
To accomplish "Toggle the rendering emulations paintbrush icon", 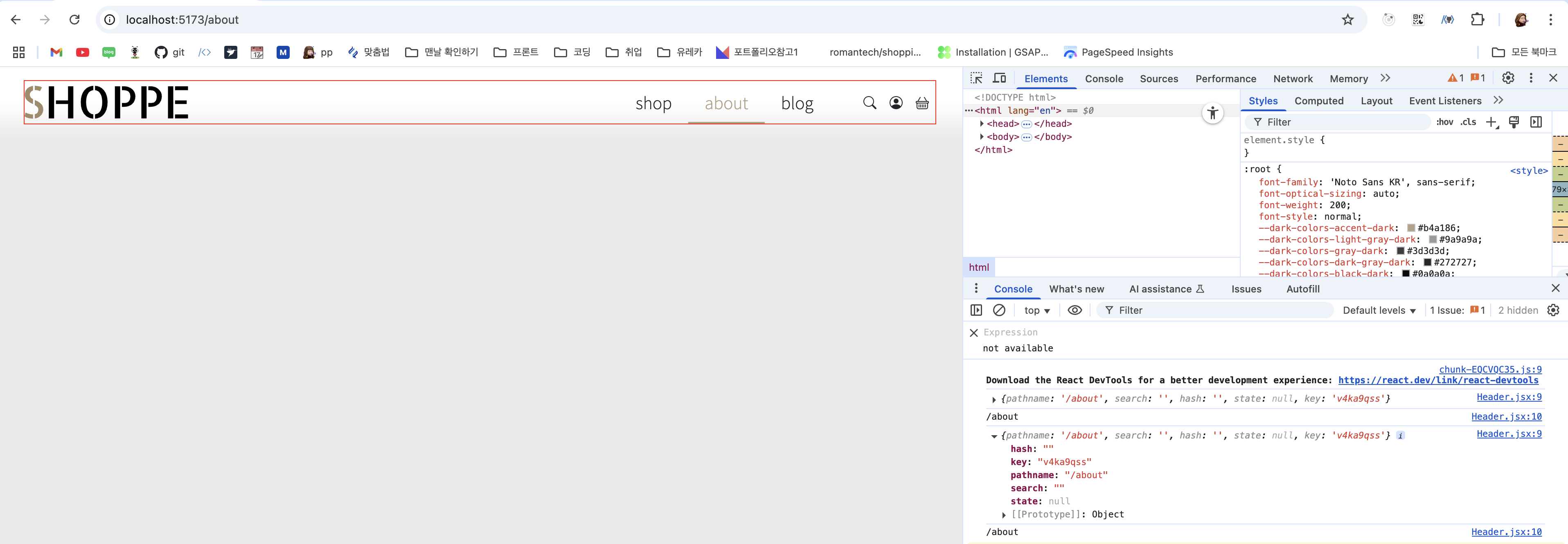I will 1514,122.
